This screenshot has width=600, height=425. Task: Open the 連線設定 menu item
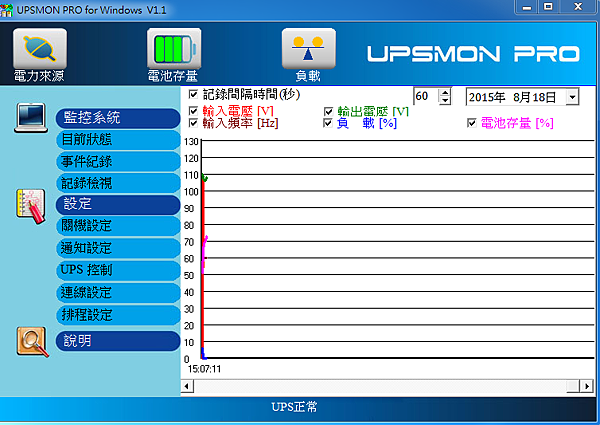coord(118,293)
